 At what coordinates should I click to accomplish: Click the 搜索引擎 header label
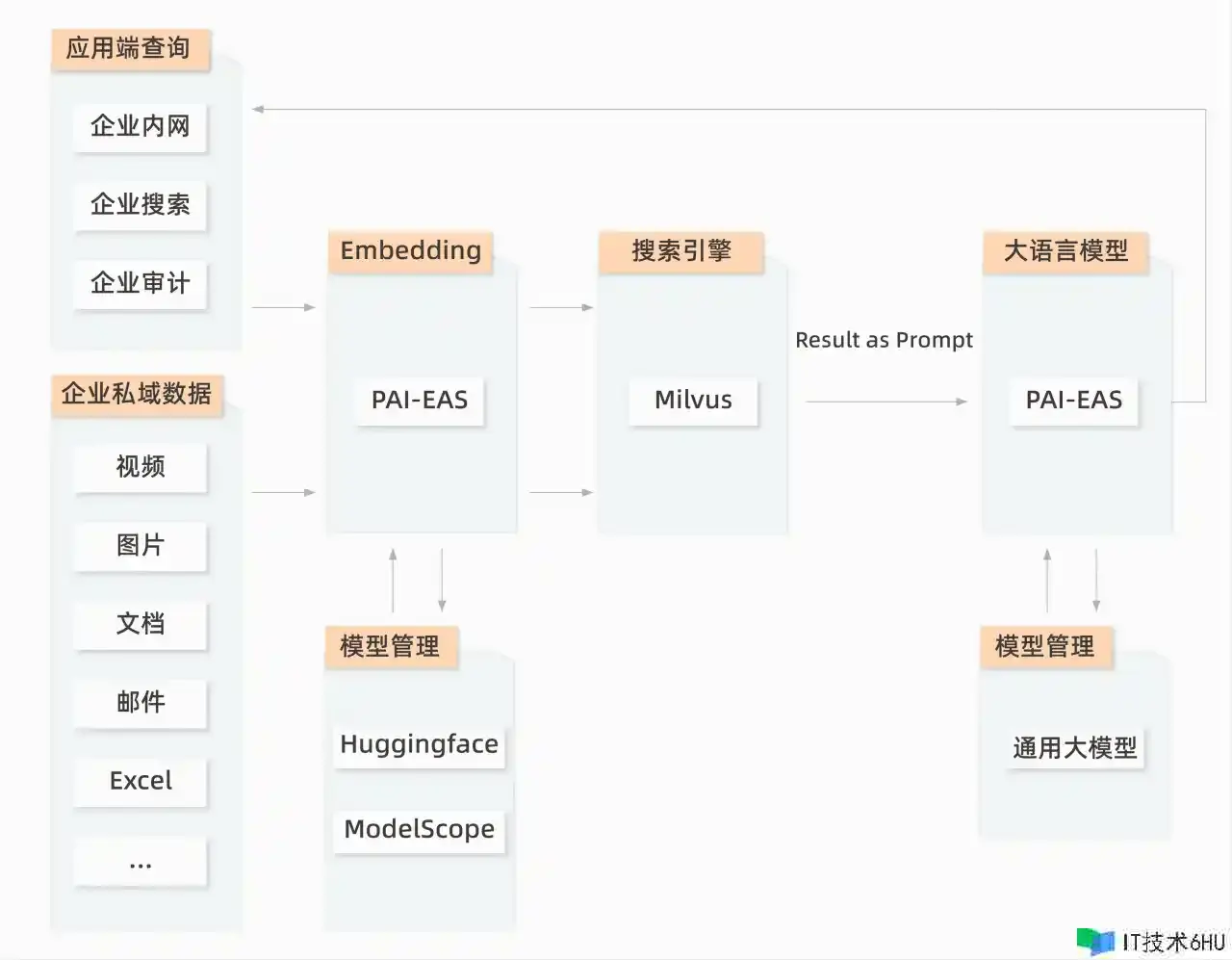tap(681, 251)
